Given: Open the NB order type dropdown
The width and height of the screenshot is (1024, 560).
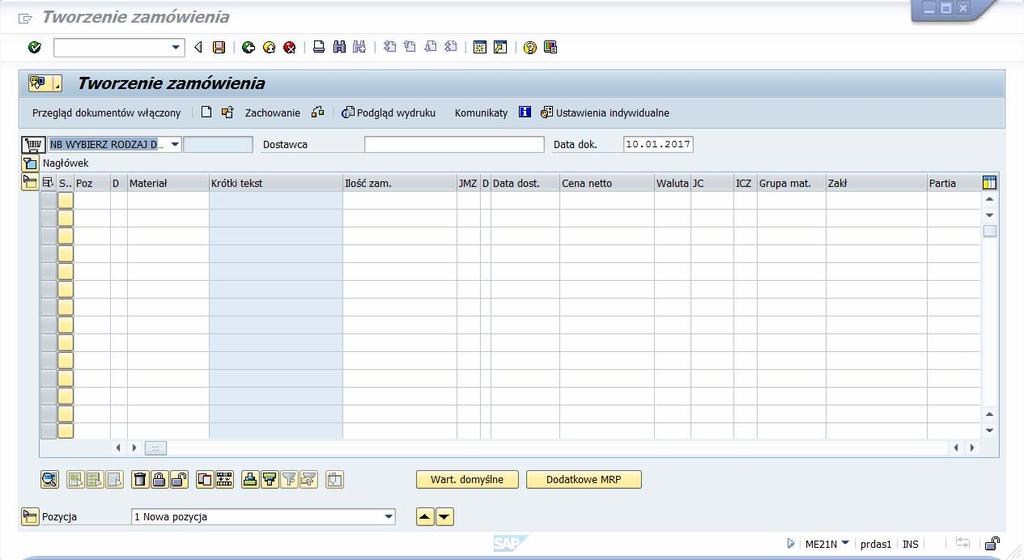Looking at the screenshot, I should pos(175,144).
